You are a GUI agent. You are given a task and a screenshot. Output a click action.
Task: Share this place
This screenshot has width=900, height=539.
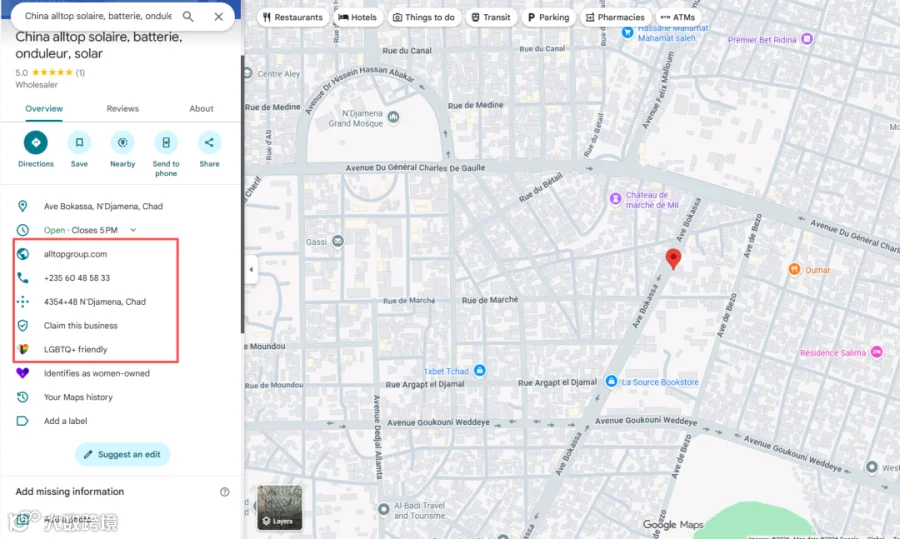click(x=210, y=149)
